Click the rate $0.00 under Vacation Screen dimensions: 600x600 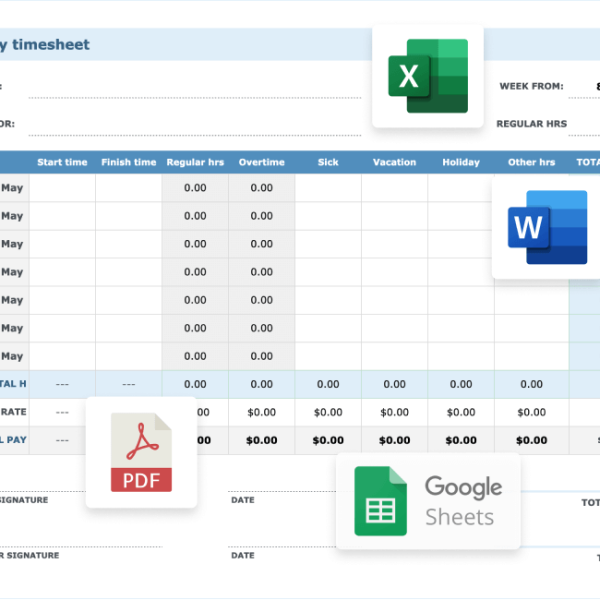pyautogui.click(x=395, y=412)
